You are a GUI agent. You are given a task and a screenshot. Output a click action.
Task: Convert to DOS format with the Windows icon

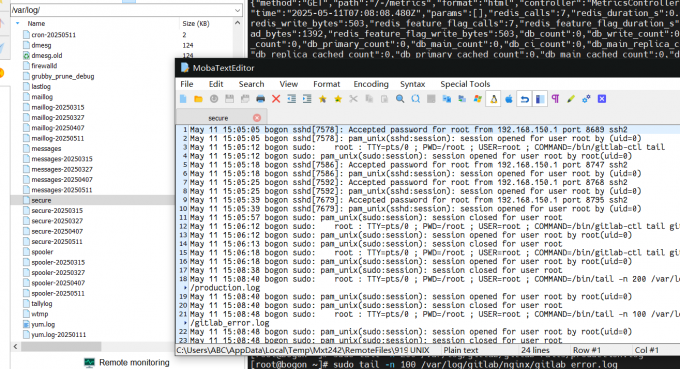477,99
